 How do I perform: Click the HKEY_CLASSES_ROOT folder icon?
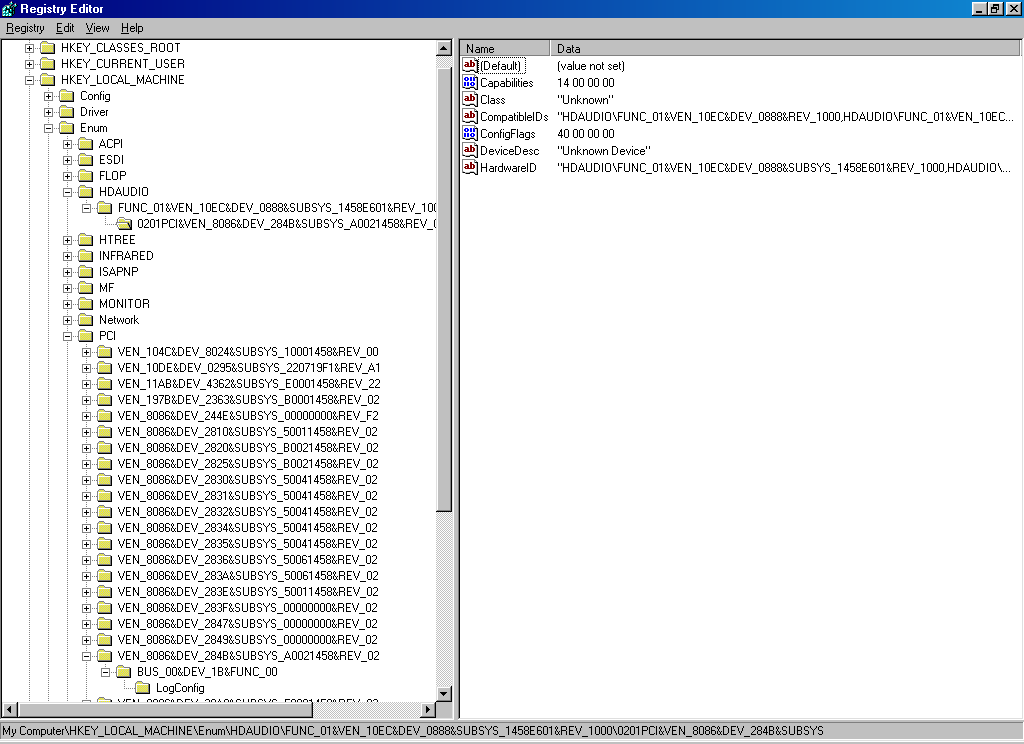(48, 48)
